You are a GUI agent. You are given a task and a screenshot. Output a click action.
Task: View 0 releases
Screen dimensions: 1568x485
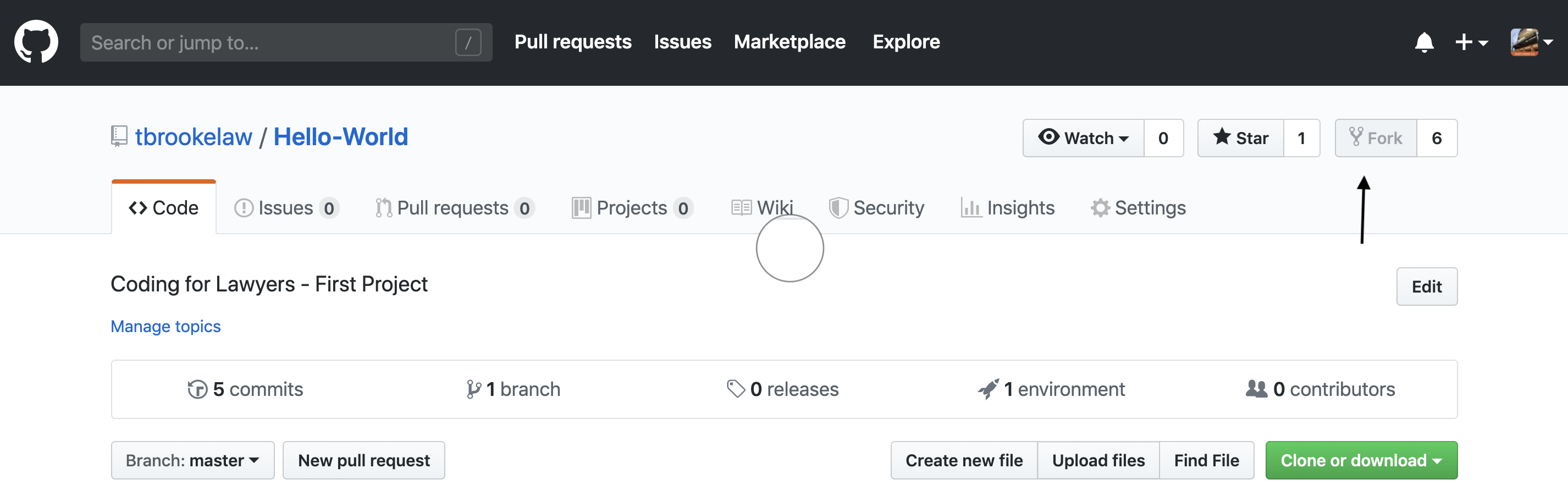tap(783, 389)
